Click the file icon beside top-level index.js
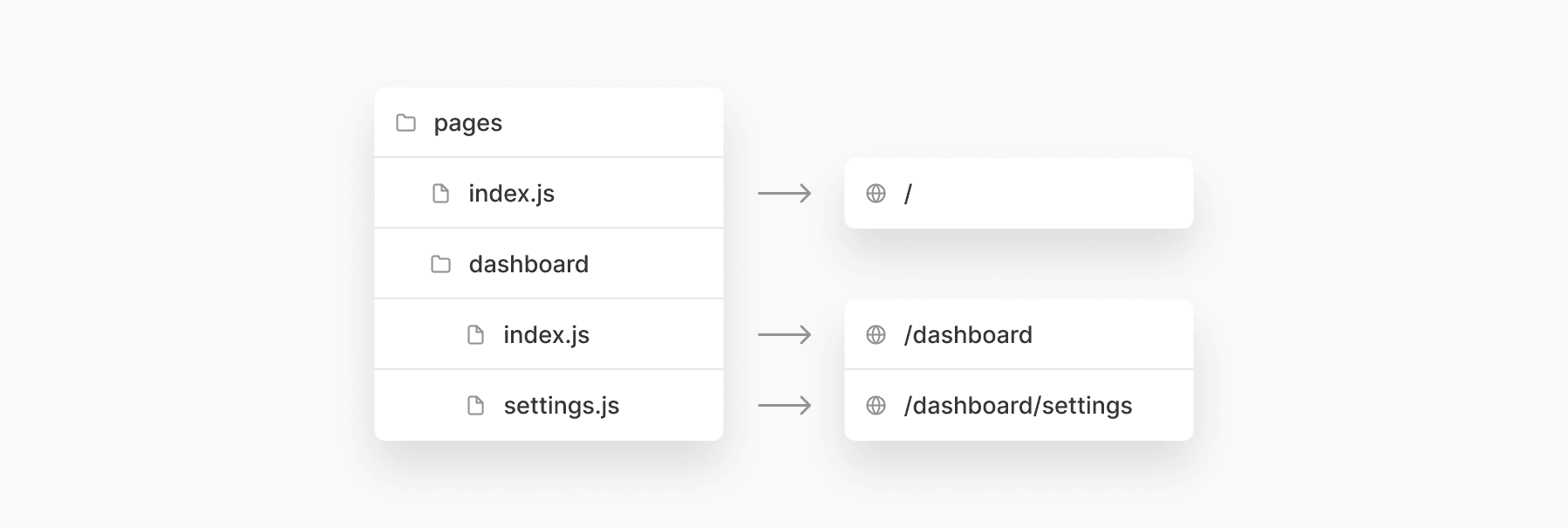The image size is (1568, 528). coord(441,193)
